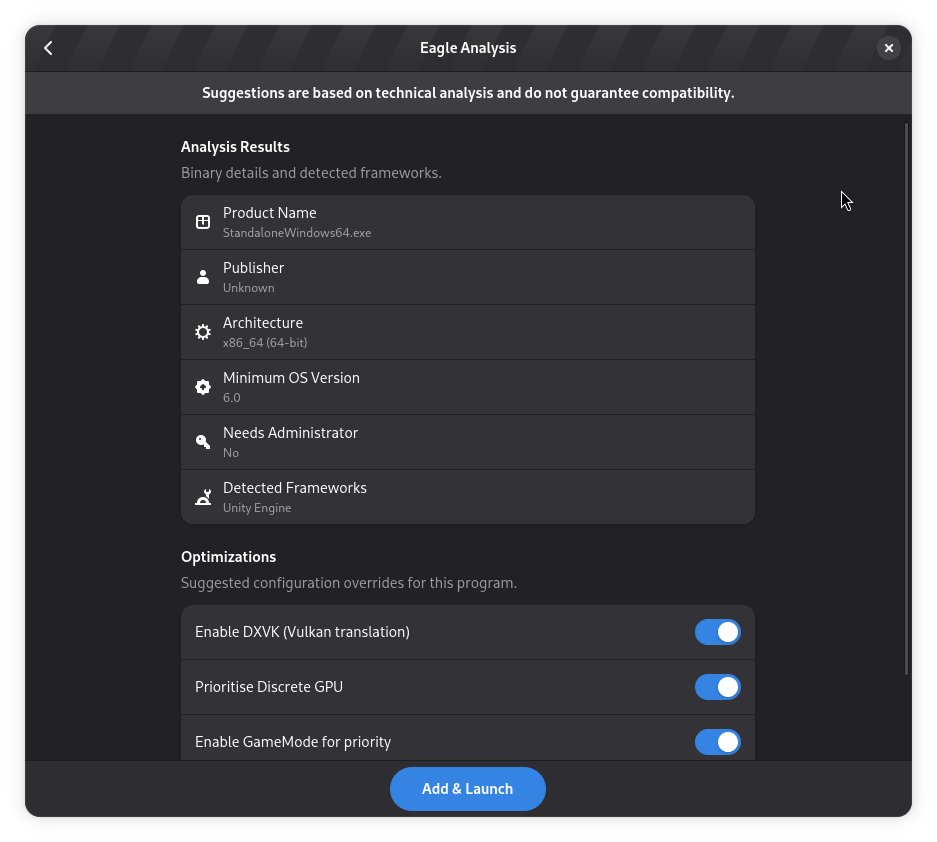Click the person icon beside Publisher

click(203, 277)
